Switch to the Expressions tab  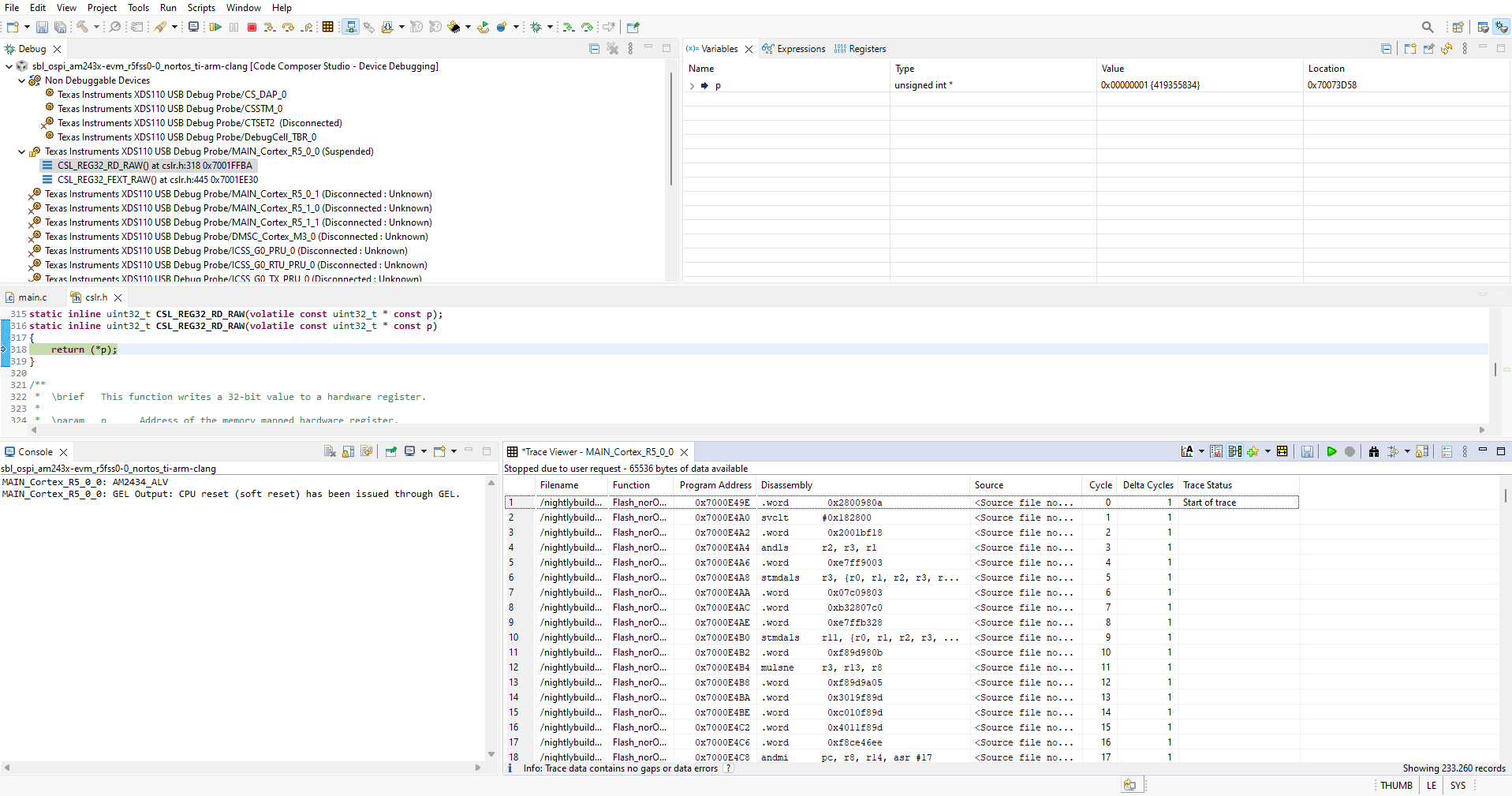click(793, 49)
